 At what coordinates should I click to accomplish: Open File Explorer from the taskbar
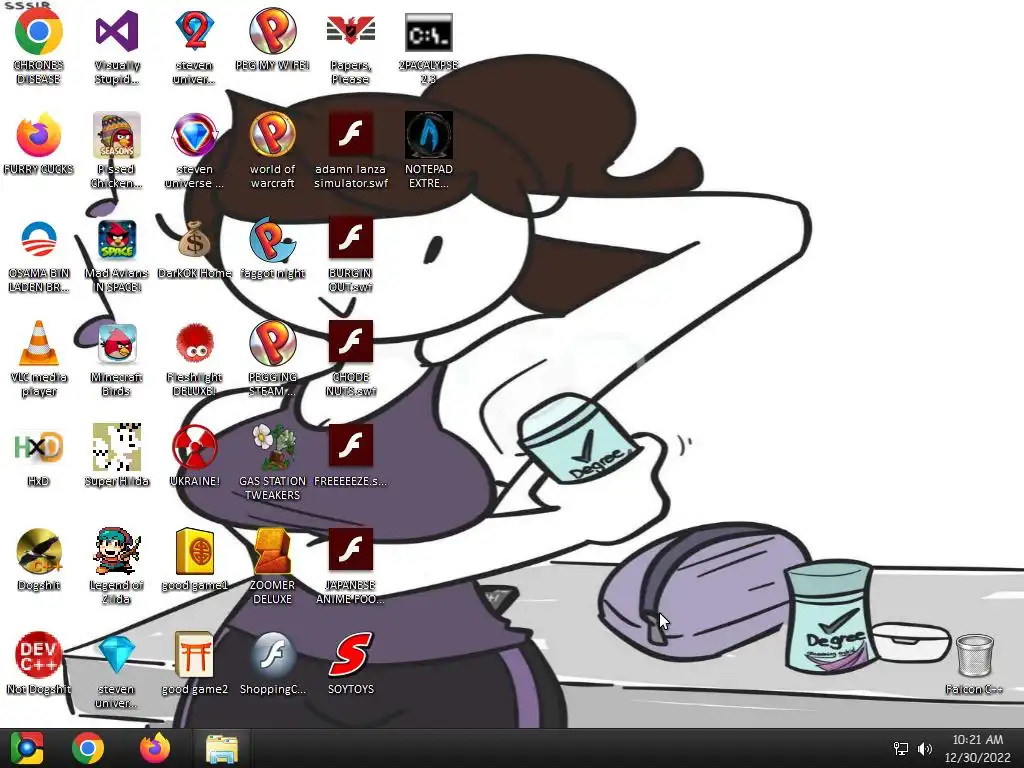(x=222, y=748)
